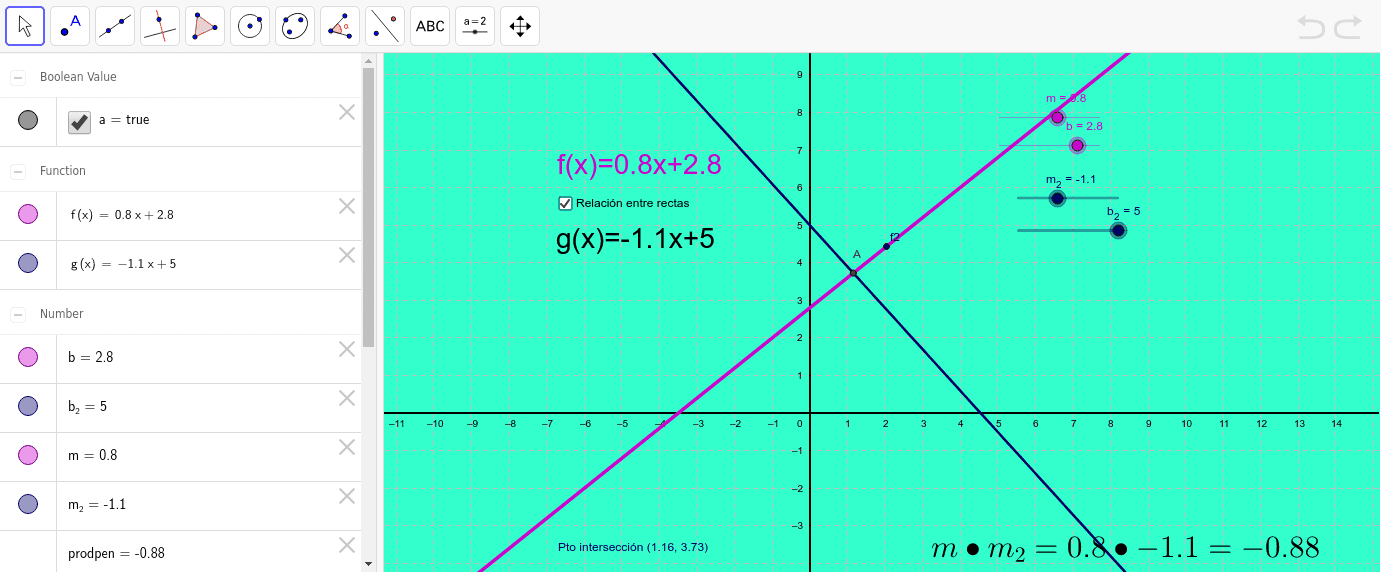Click the Function heading
Viewport: 1382px width, 574px height.
click(x=63, y=171)
